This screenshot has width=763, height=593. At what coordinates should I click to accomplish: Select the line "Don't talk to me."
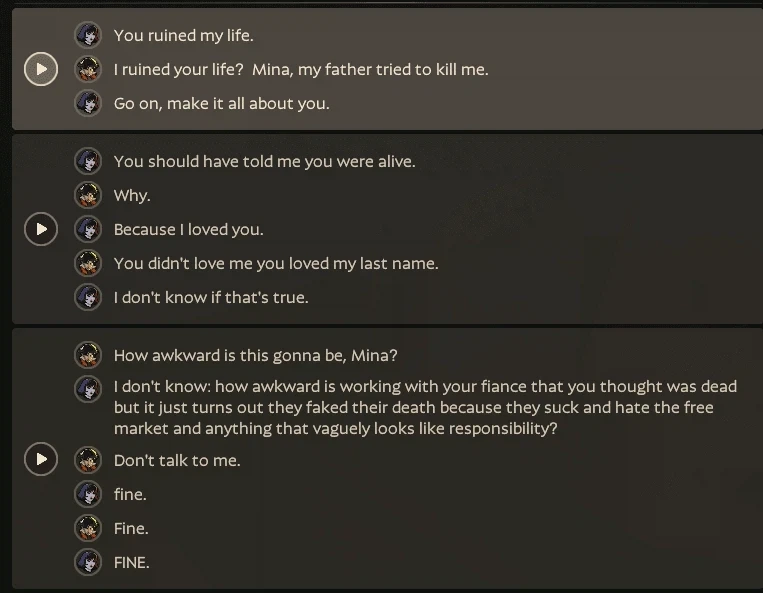(x=177, y=461)
